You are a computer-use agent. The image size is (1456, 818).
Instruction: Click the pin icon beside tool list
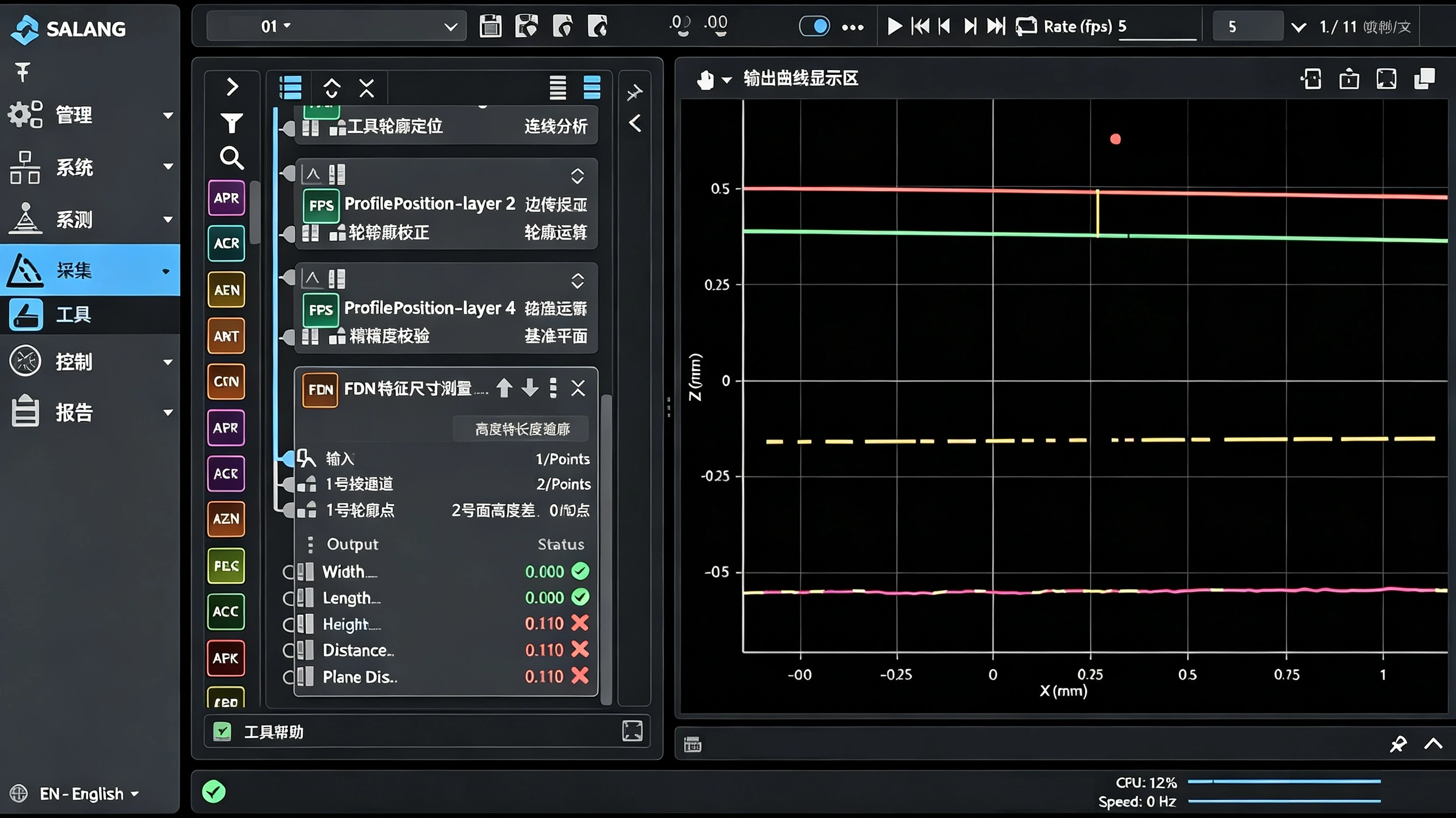click(x=634, y=92)
